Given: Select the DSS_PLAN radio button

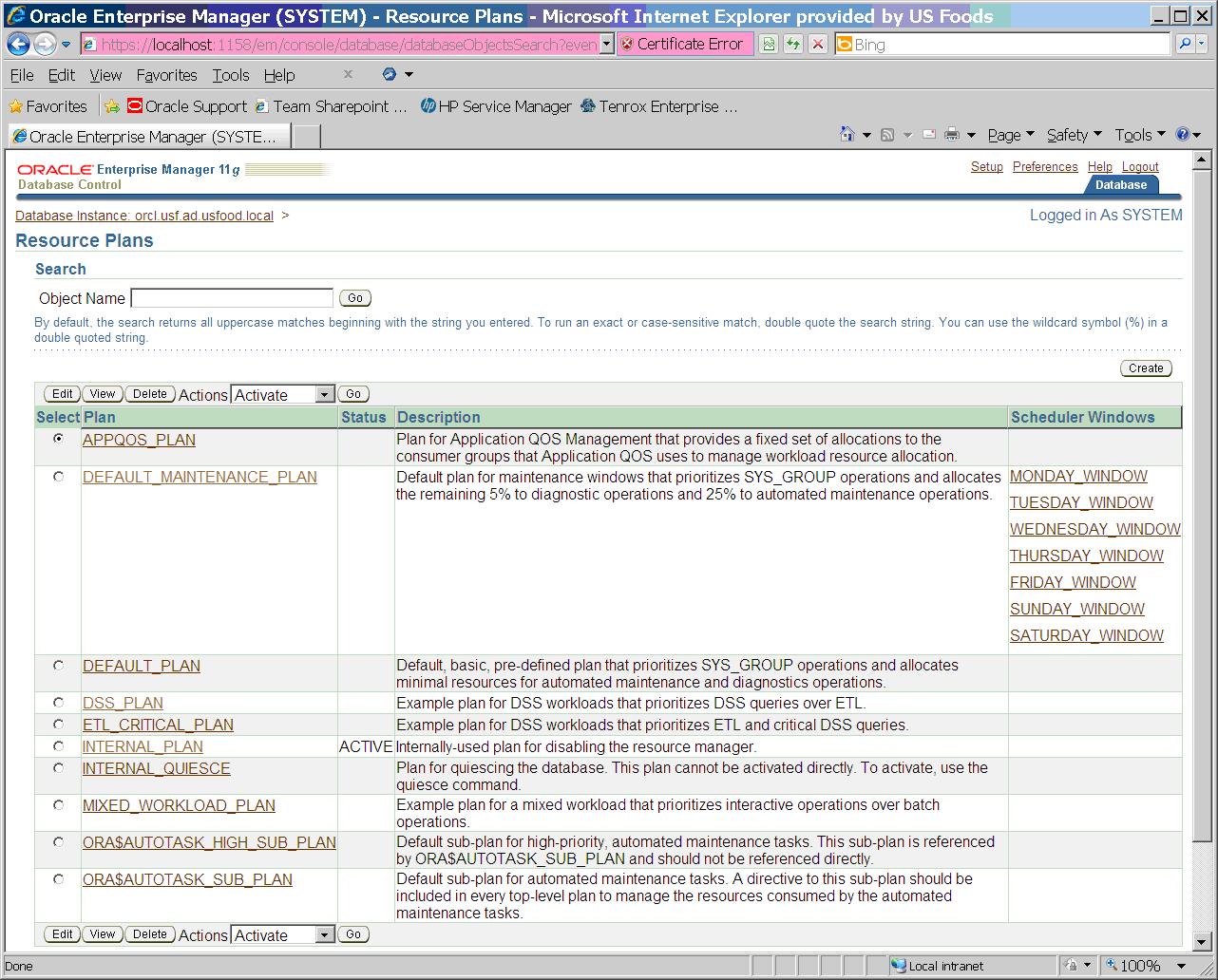Looking at the screenshot, I should click(x=59, y=703).
